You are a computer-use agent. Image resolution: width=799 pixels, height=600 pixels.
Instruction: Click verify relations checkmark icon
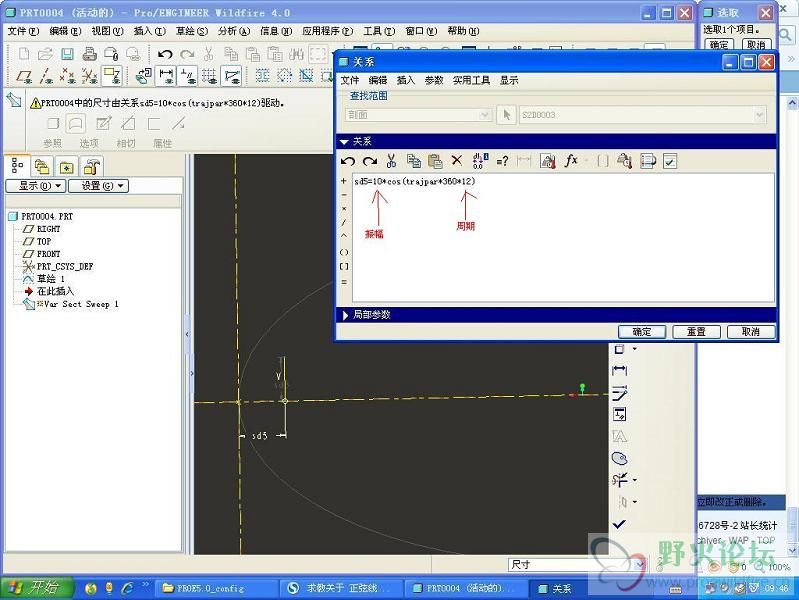[670, 162]
